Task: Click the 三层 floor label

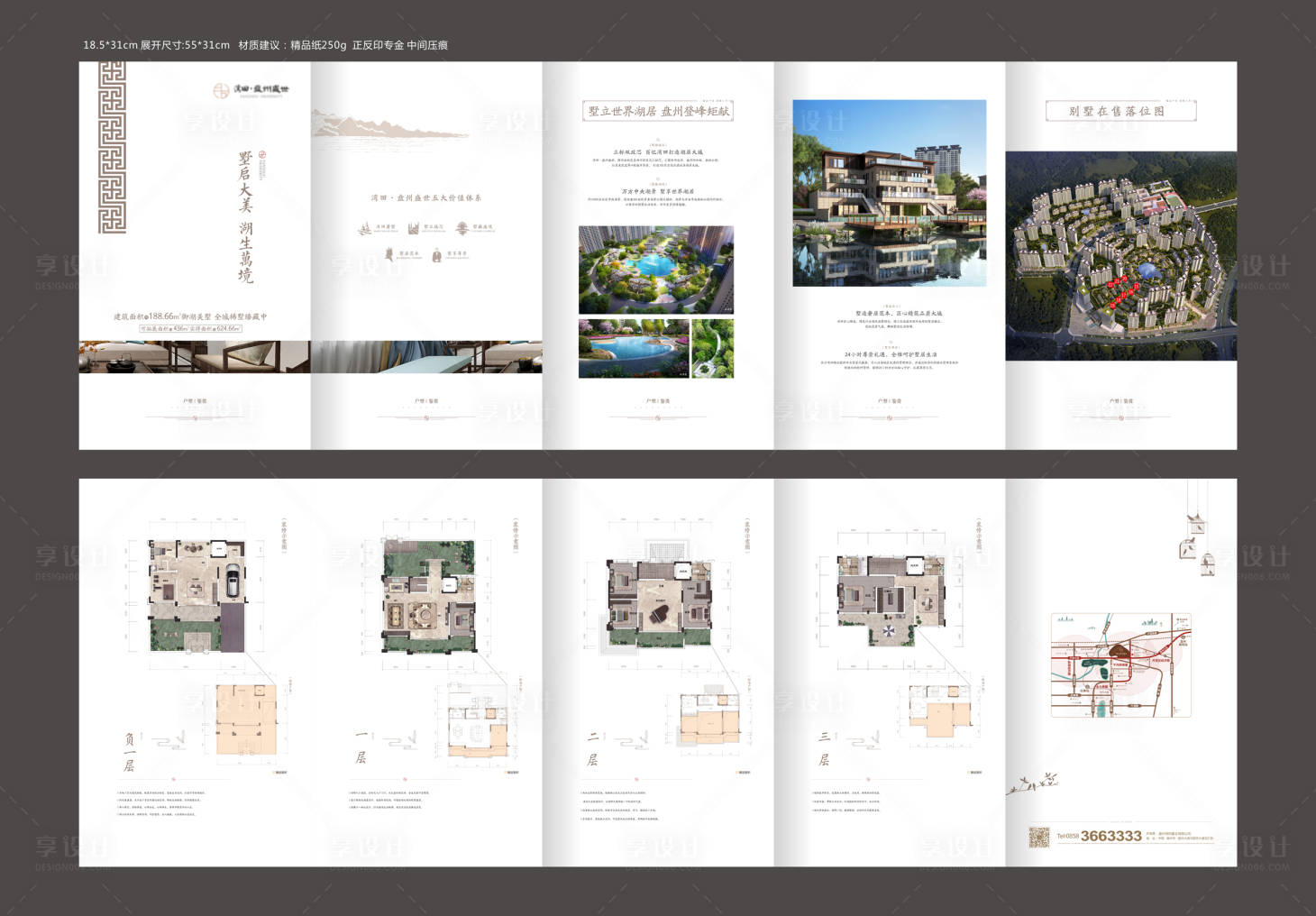Action: tap(824, 748)
